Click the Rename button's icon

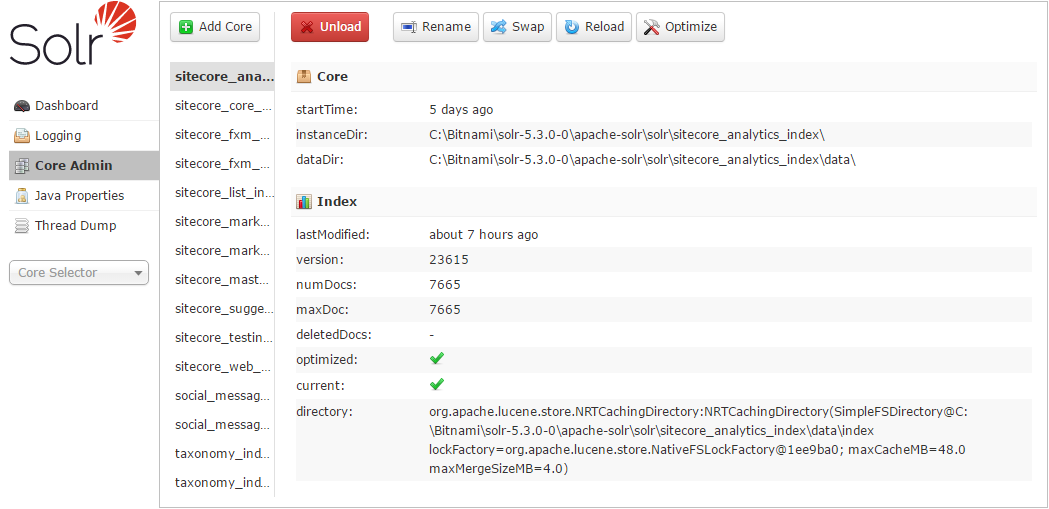(409, 27)
